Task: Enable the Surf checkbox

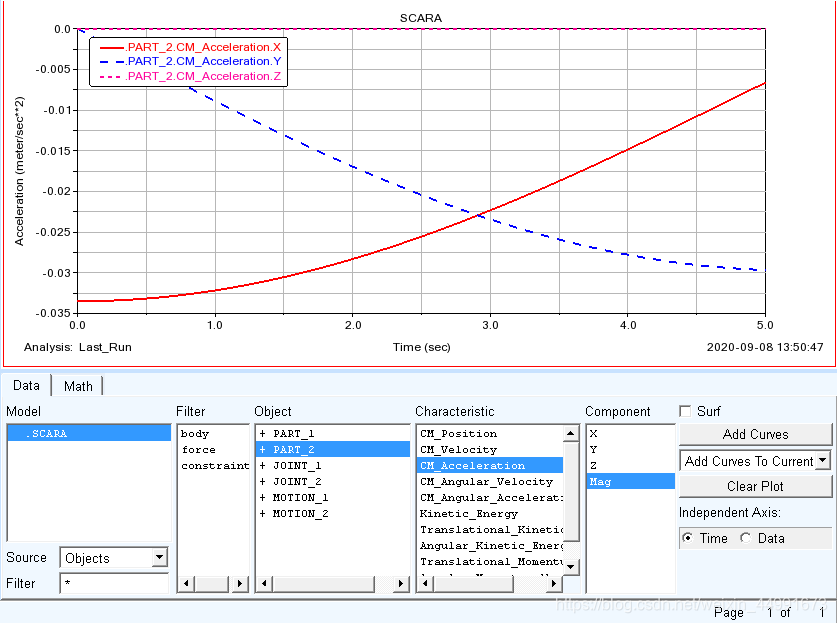Action: pos(686,411)
